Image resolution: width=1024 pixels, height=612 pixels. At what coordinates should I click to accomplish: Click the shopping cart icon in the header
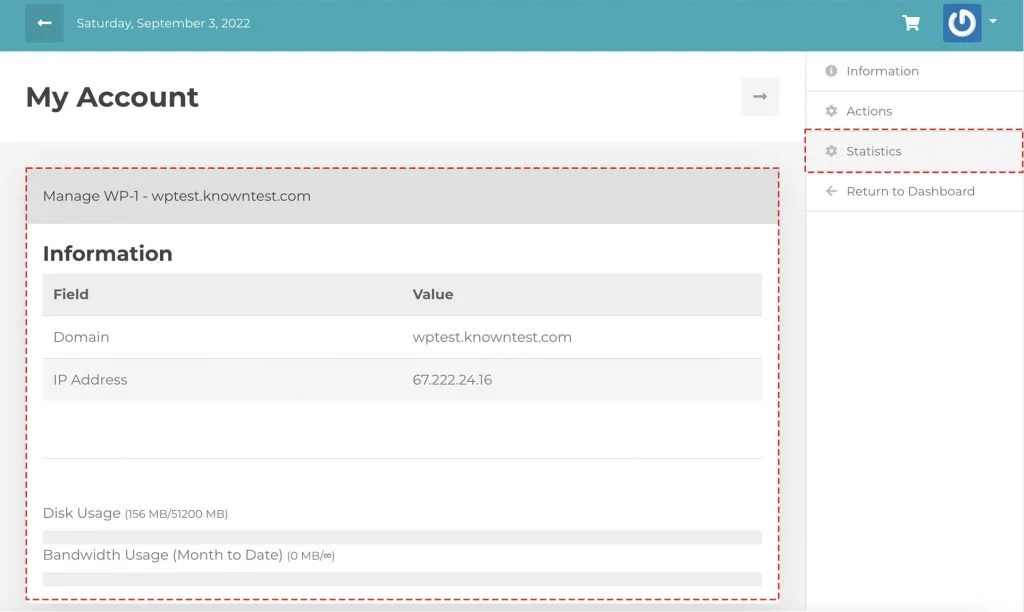coord(911,22)
